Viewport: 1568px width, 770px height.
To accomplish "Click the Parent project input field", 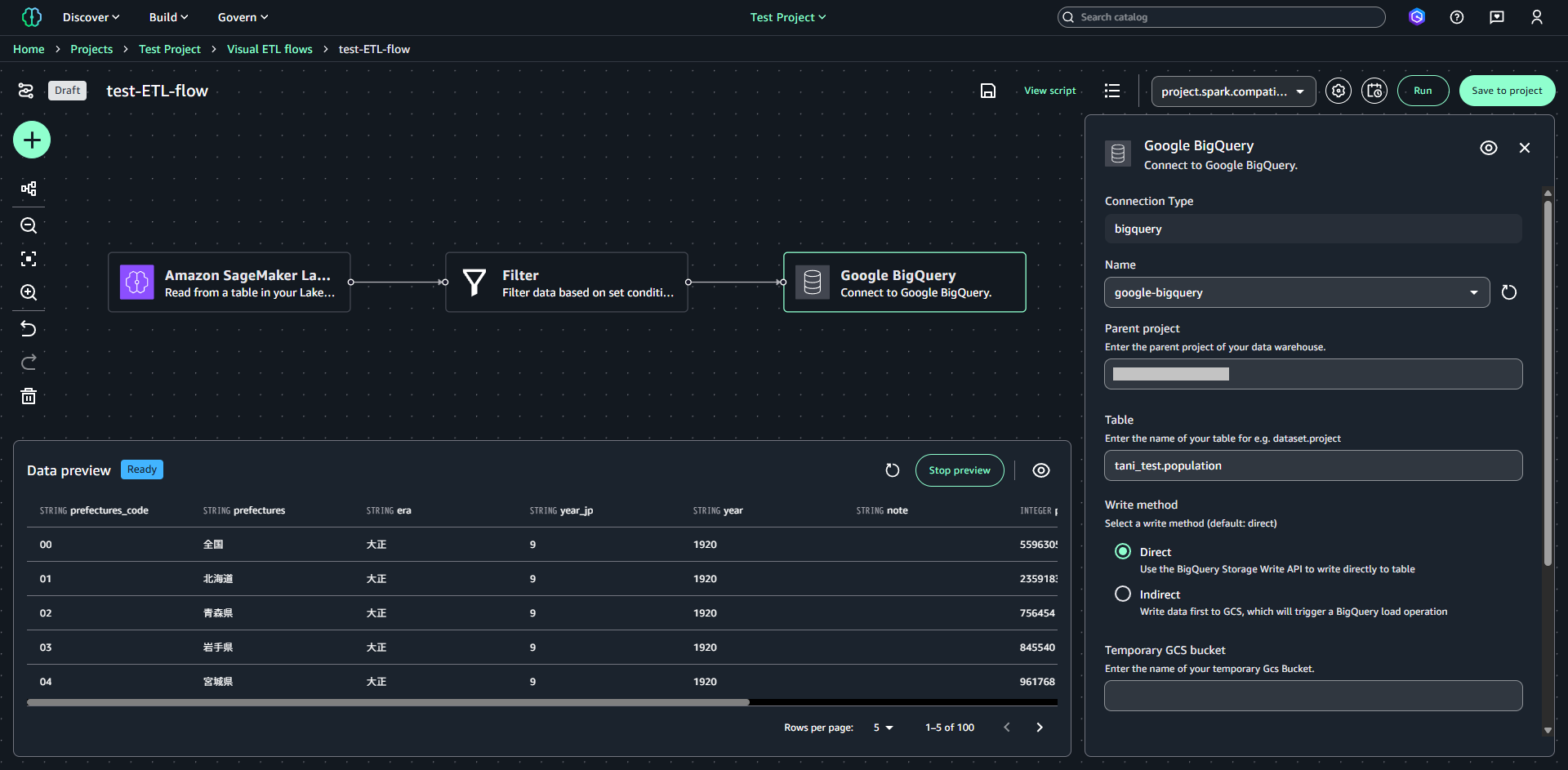I will pyautogui.click(x=1313, y=374).
